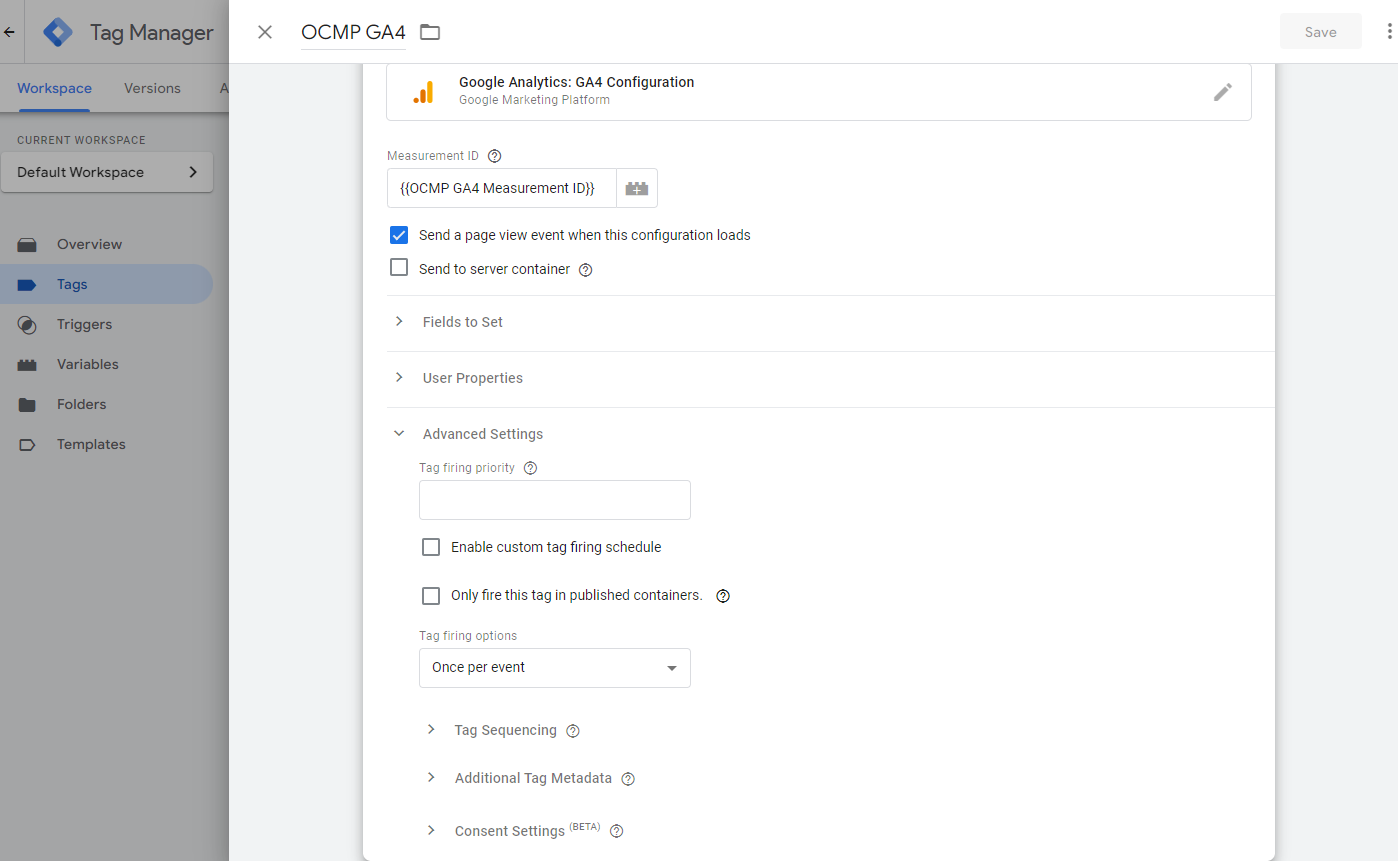The image size is (1398, 861).
Task: Click the Variables sidebar icon
Action: [x=27, y=364]
